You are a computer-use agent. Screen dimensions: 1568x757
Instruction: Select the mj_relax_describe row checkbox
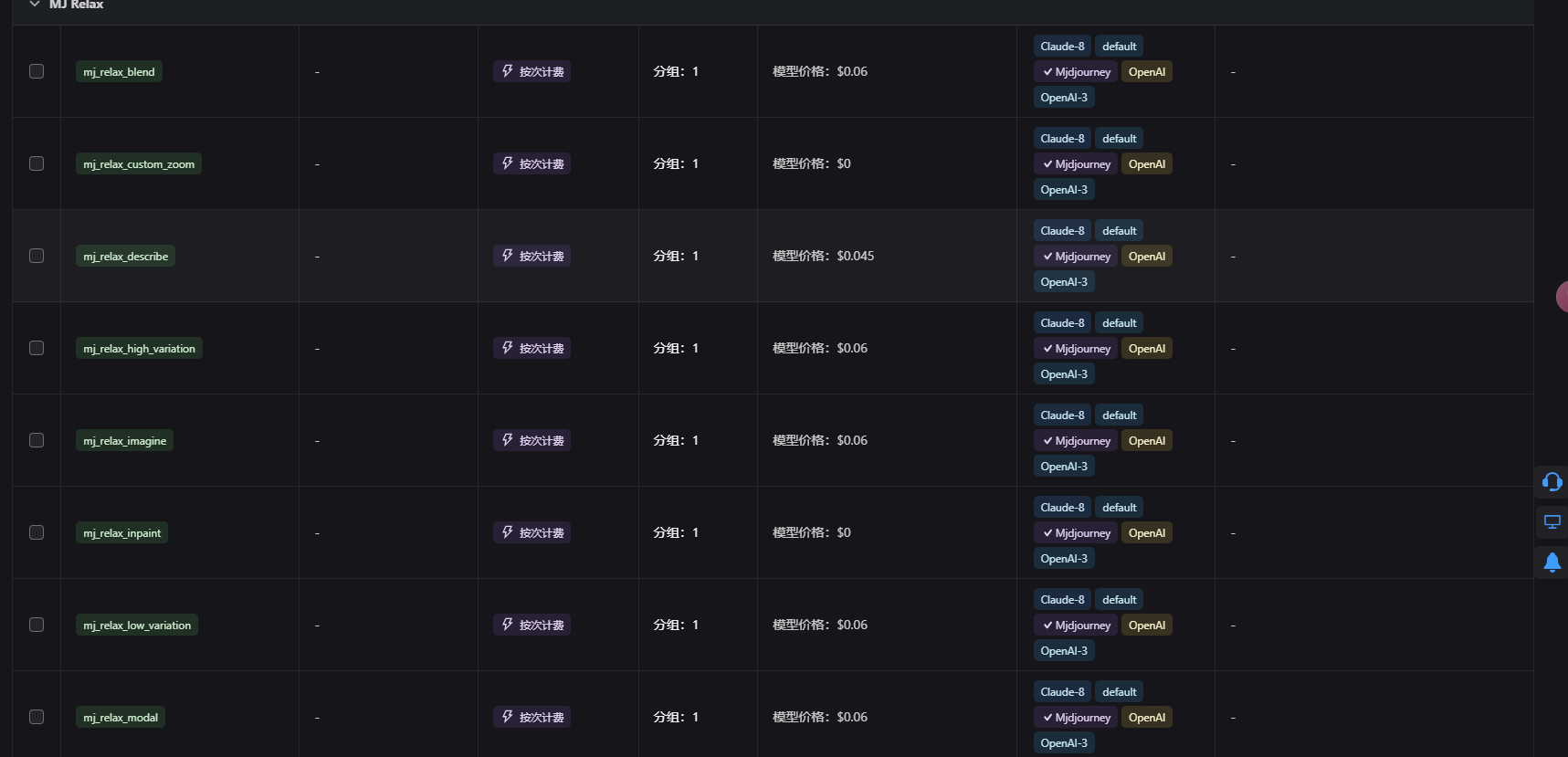click(x=37, y=256)
